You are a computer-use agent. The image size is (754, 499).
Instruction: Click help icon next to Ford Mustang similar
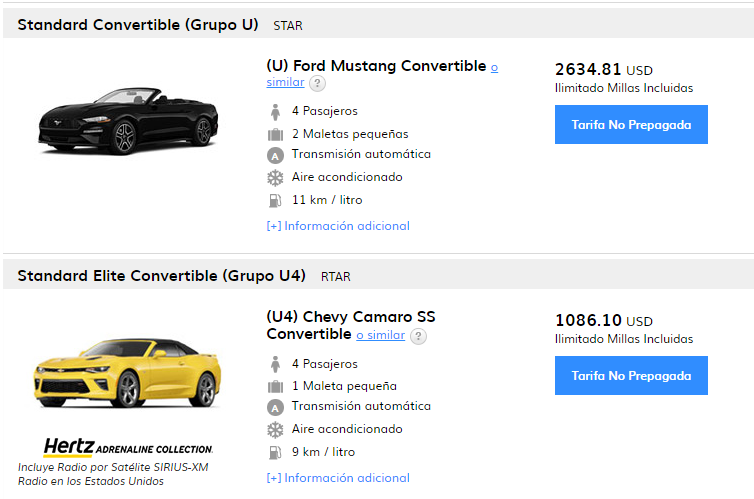pyautogui.click(x=317, y=83)
